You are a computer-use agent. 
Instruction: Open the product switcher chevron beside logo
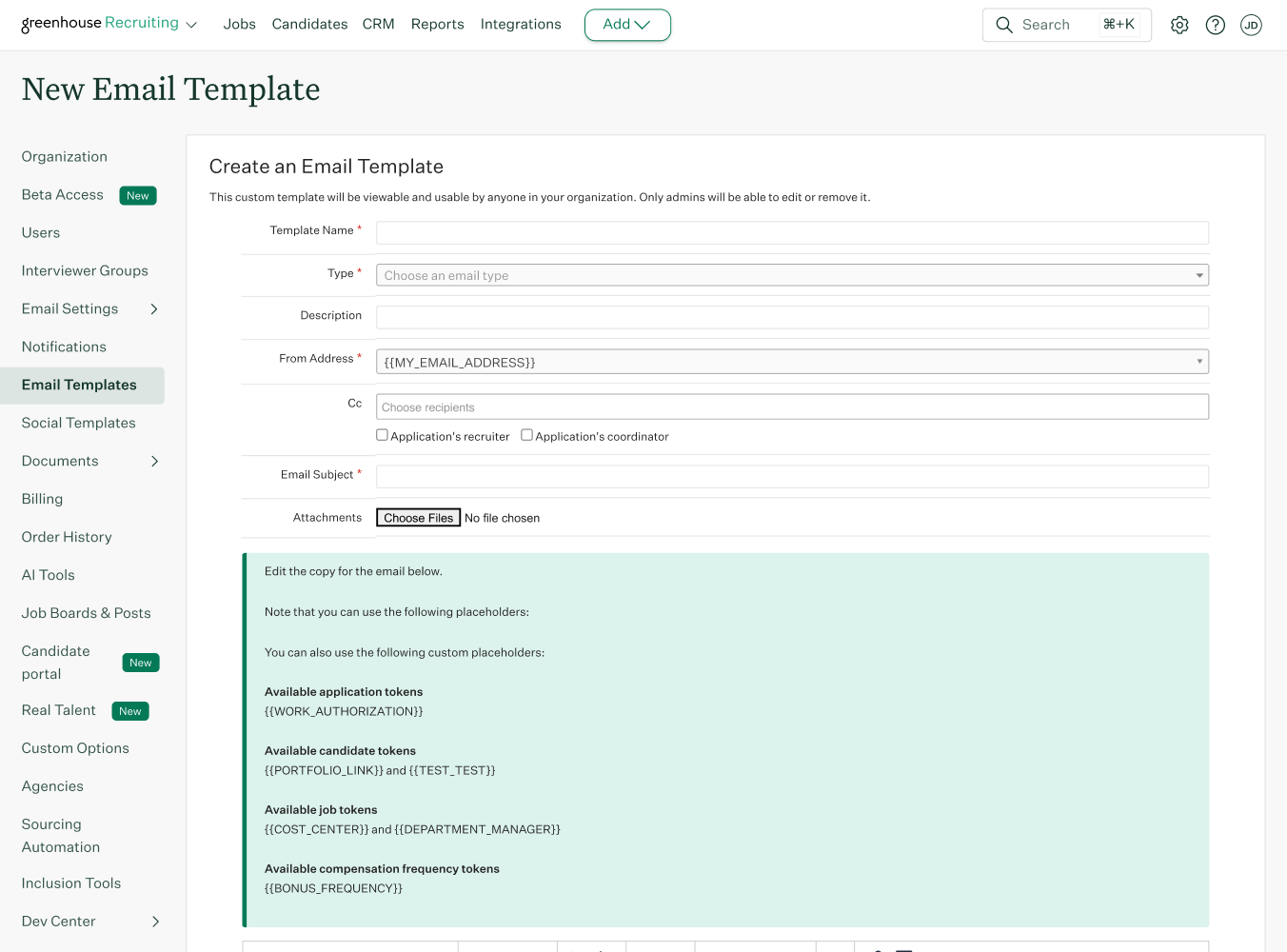tap(191, 25)
